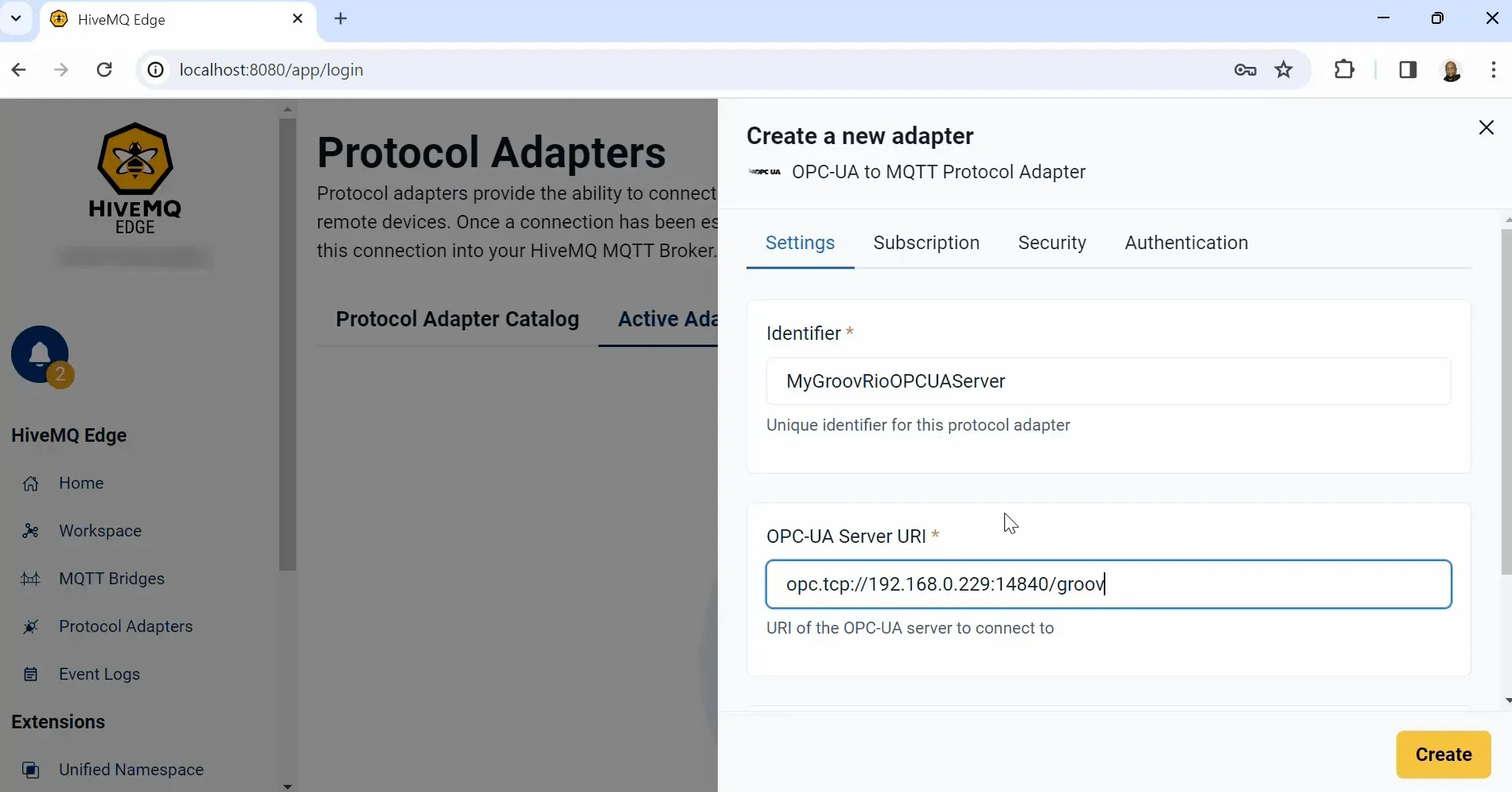The width and height of the screenshot is (1512, 792).
Task: Click the MQTT Bridges bridge icon
Action: click(30, 579)
